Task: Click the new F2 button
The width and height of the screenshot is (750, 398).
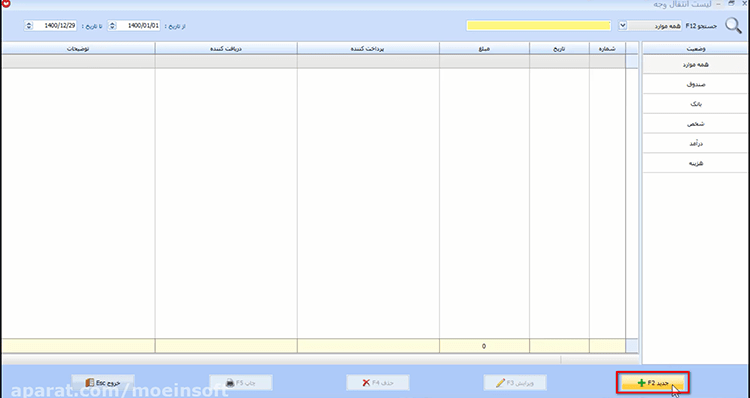Action: click(653, 383)
